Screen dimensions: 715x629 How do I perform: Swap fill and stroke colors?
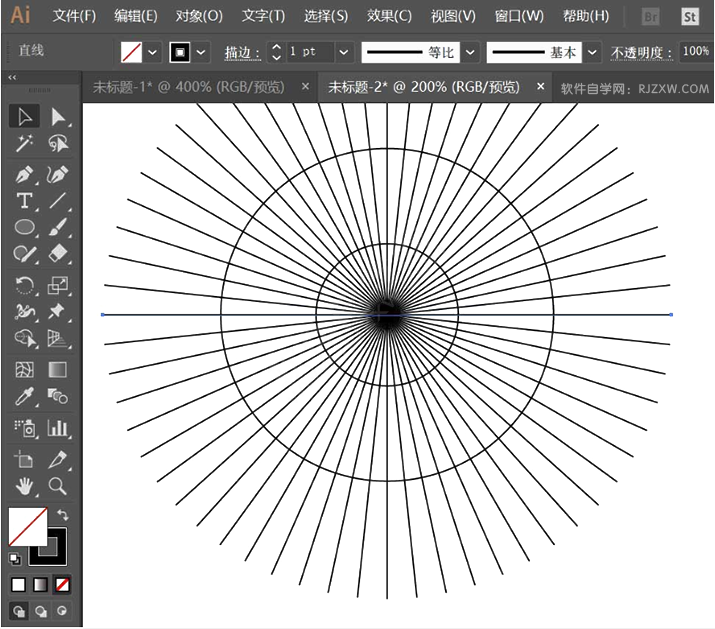64,514
